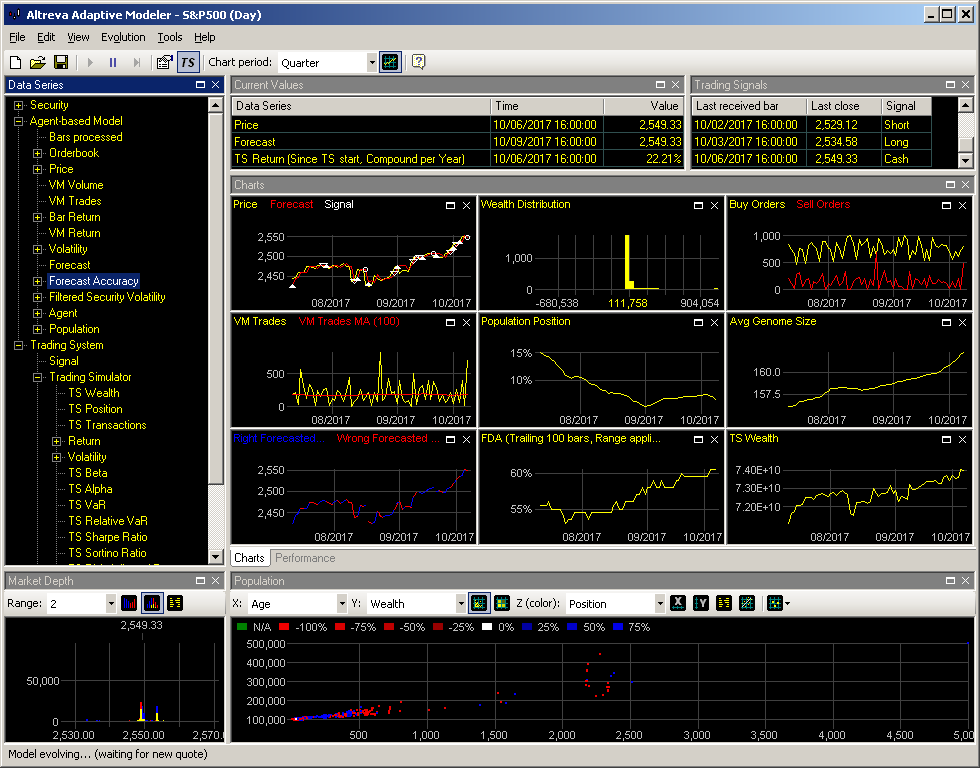
Task: Expand the Orderbook tree node
Action: coord(37,153)
